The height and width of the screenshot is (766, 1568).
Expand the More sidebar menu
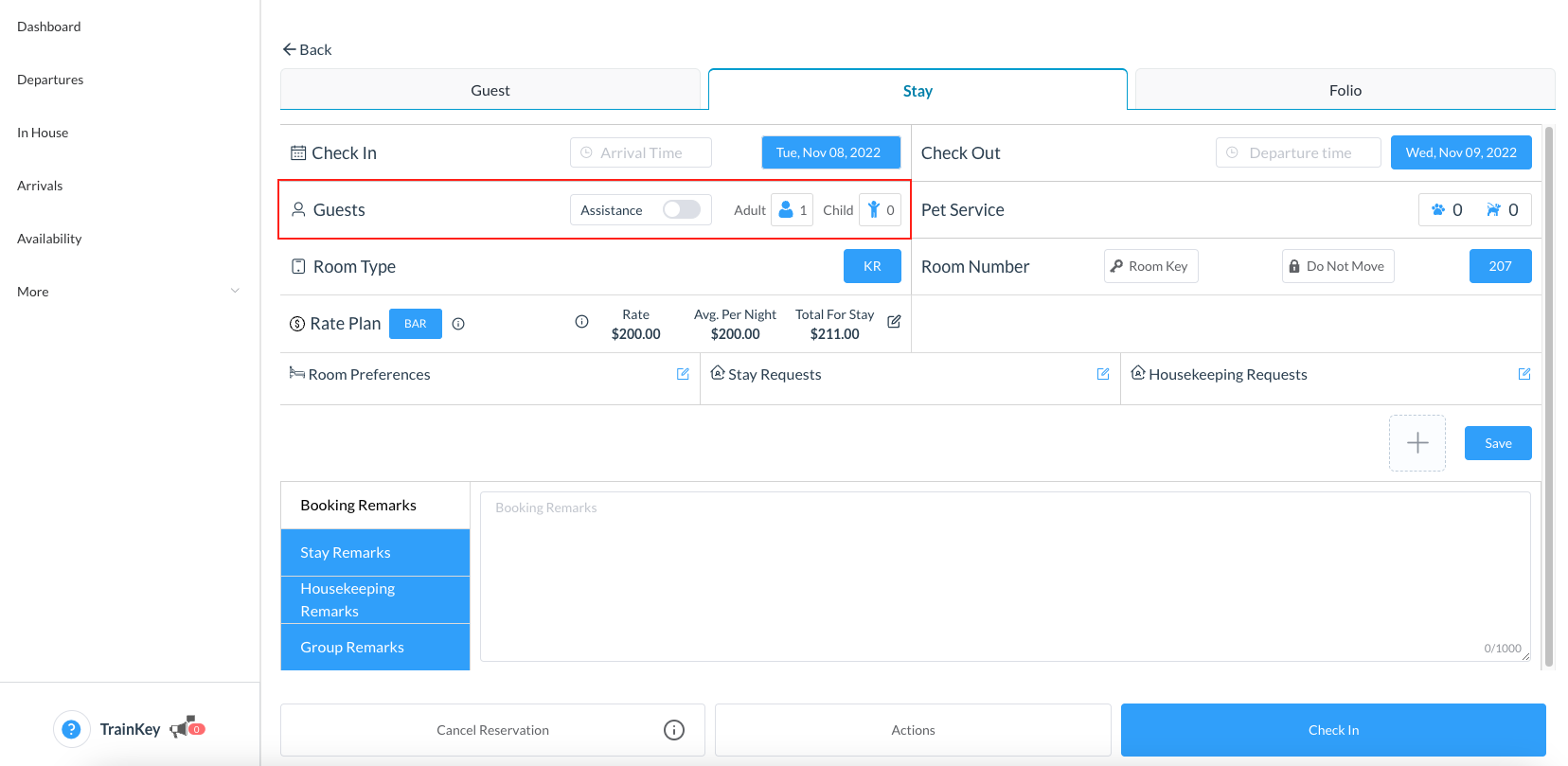point(129,292)
